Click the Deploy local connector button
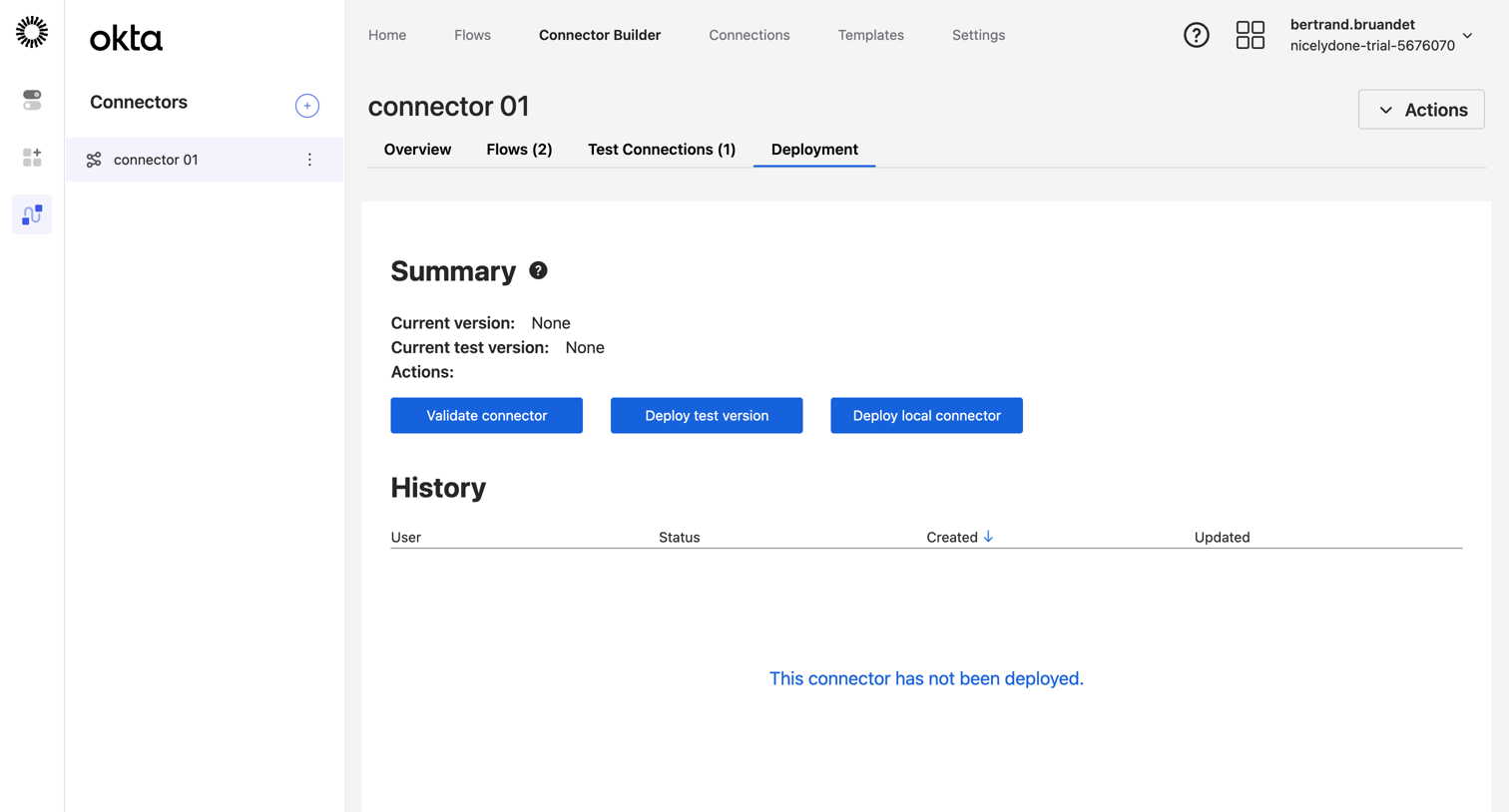 coord(926,416)
